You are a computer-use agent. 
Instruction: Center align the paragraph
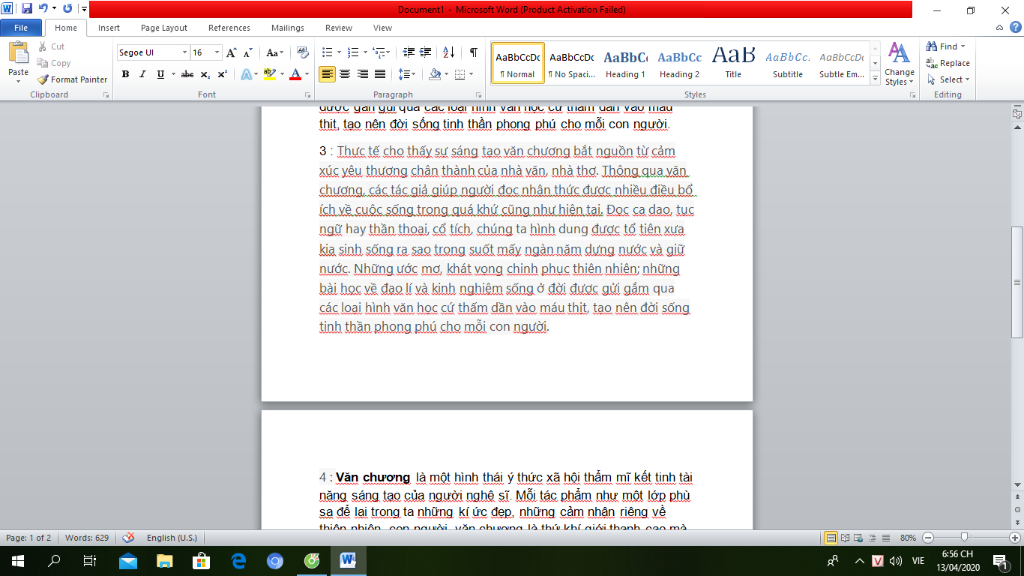click(x=345, y=74)
